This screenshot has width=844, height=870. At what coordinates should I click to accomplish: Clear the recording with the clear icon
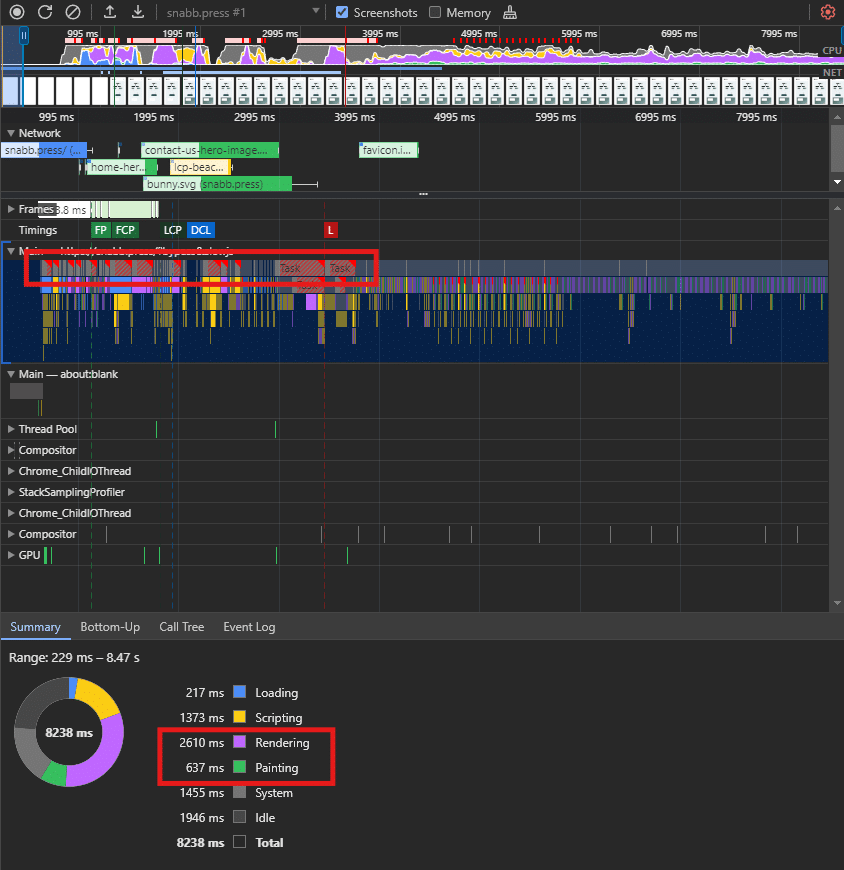tap(73, 13)
